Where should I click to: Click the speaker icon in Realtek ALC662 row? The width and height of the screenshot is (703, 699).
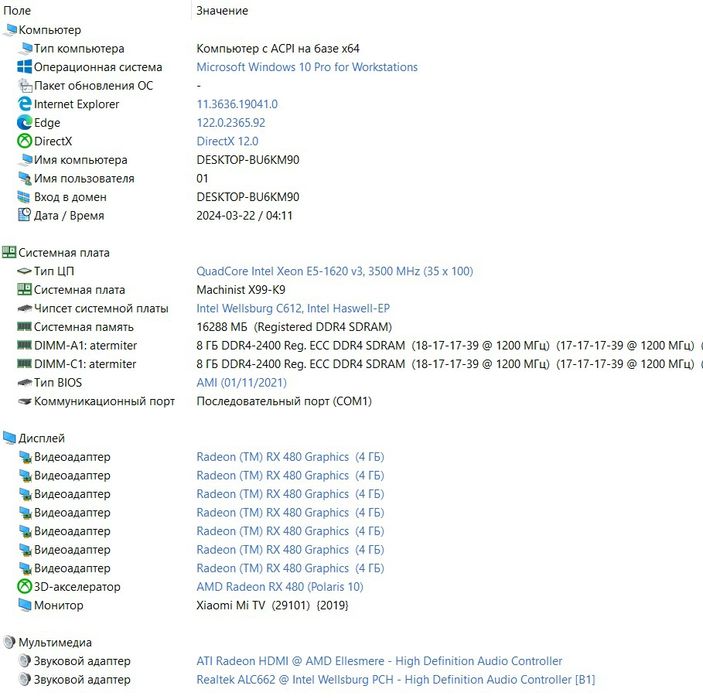pos(24,679)
